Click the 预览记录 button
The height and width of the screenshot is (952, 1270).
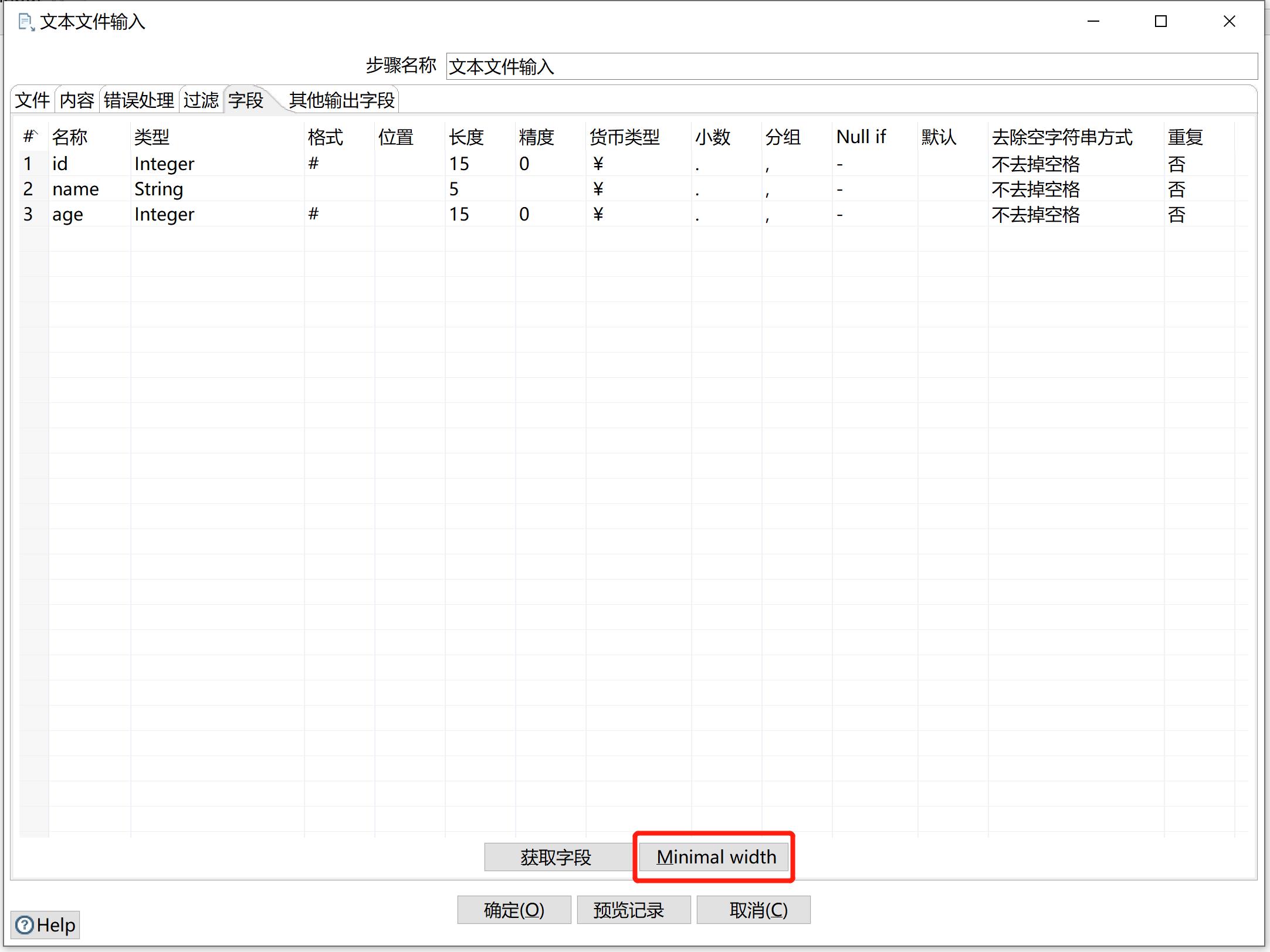634,910
